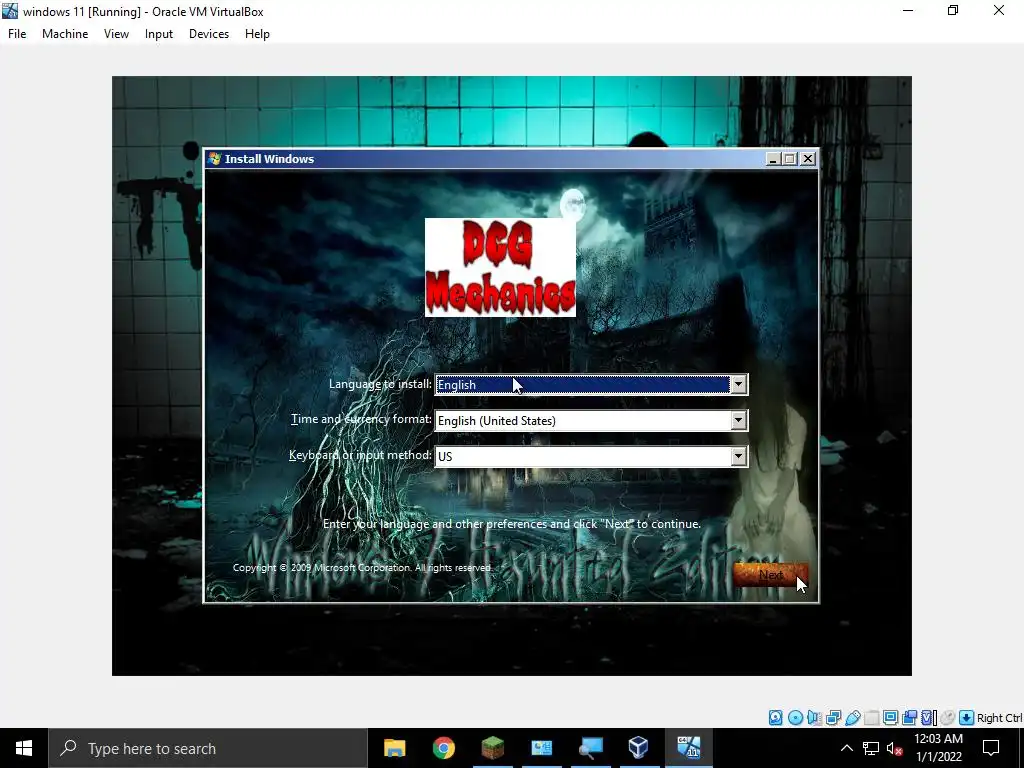This screenshot has width=1024, height=768.
Task: Click the Right Ctrl host key text
Action: pos(999,718)
